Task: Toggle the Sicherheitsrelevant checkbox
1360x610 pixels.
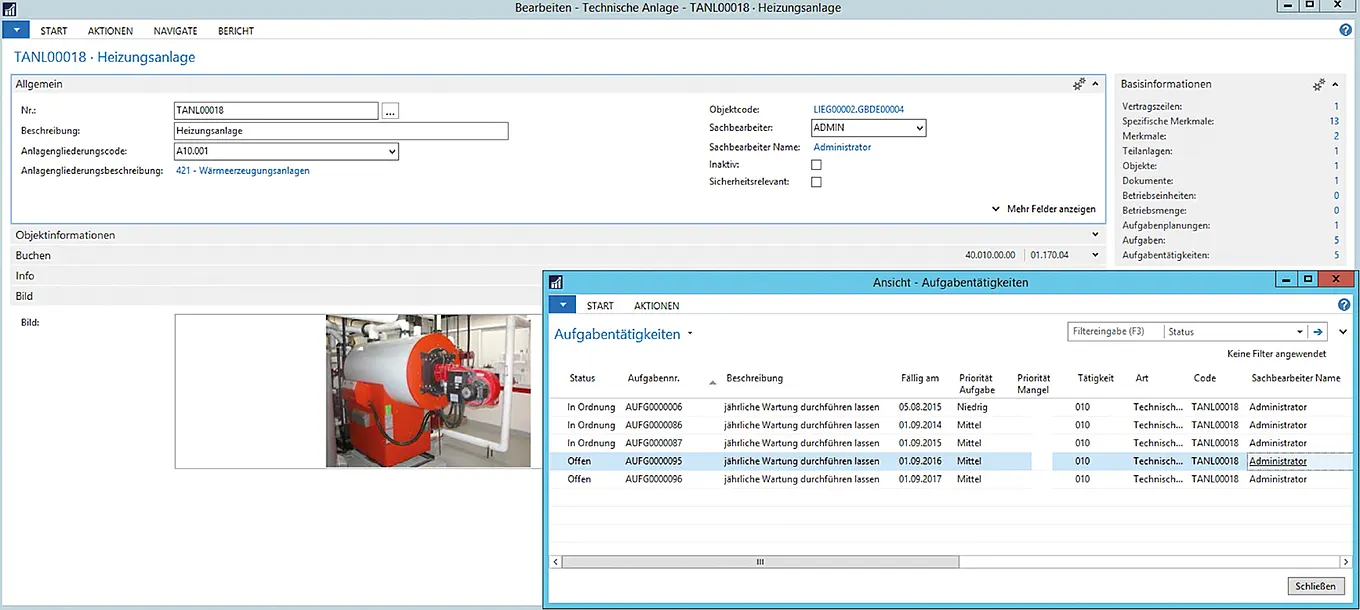Action: 816,183
